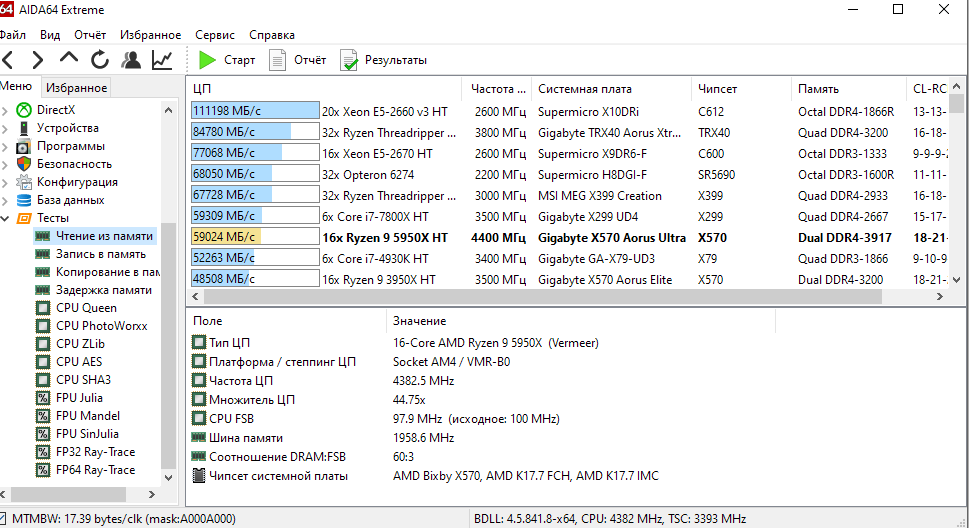Sort by the Память column header
The width and height of the screenshot is (969, 528).
tap(848, 89)
